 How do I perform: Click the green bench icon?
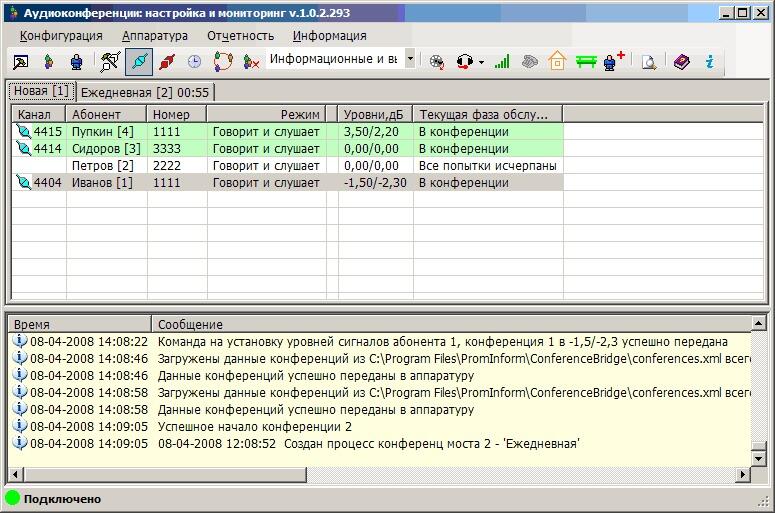click(586, 62)
